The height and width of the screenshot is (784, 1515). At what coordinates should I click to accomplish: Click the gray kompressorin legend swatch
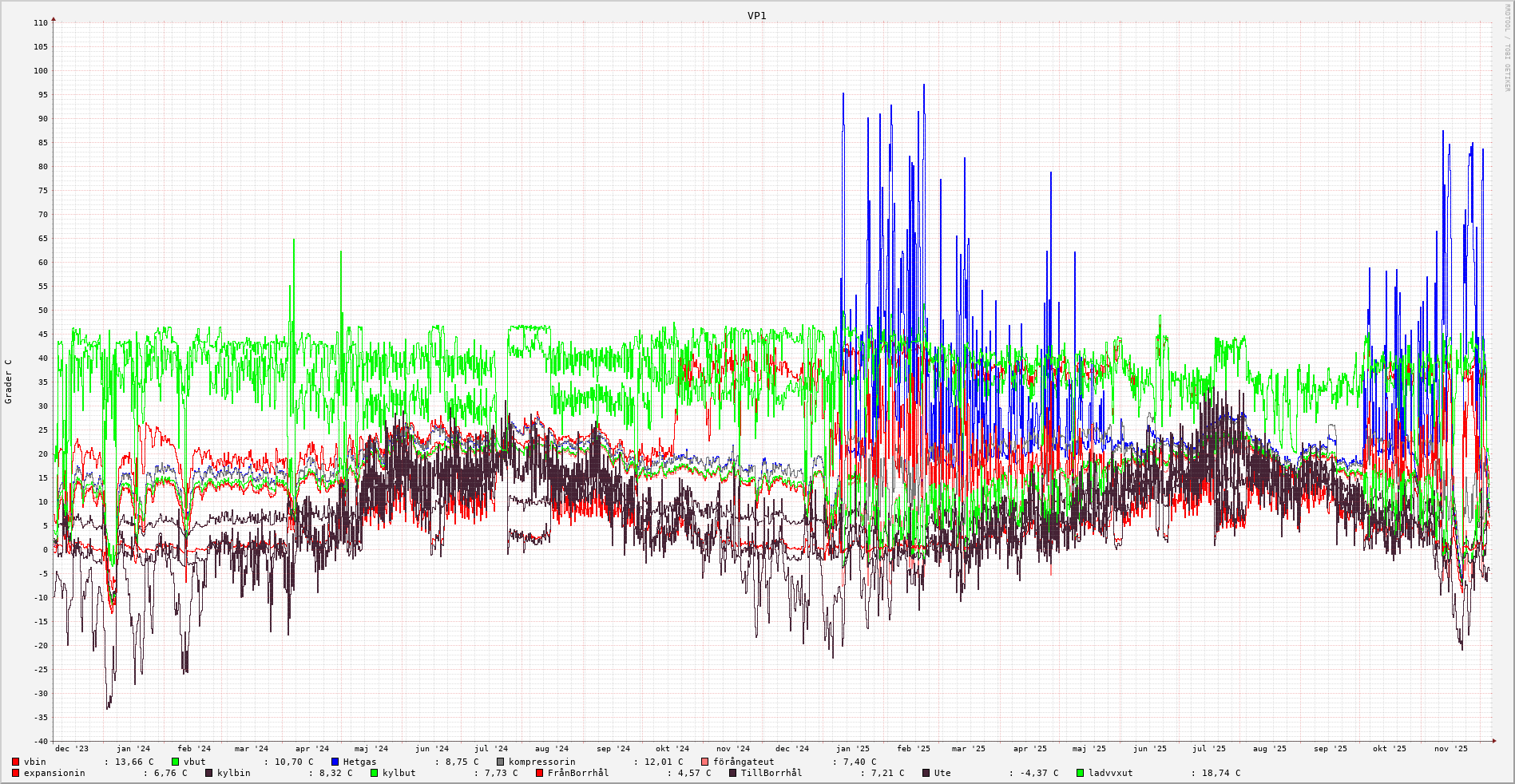500,762
